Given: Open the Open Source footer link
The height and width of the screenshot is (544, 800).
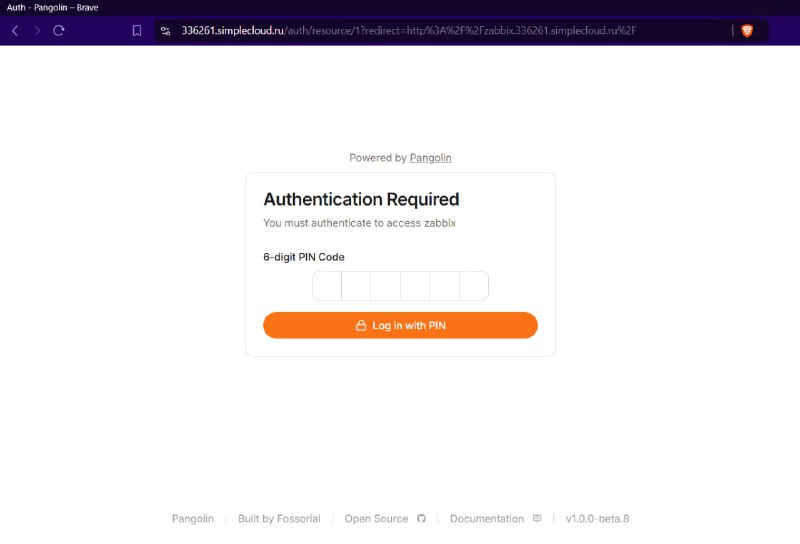Looking at the screenshot, I should (376, 518).
